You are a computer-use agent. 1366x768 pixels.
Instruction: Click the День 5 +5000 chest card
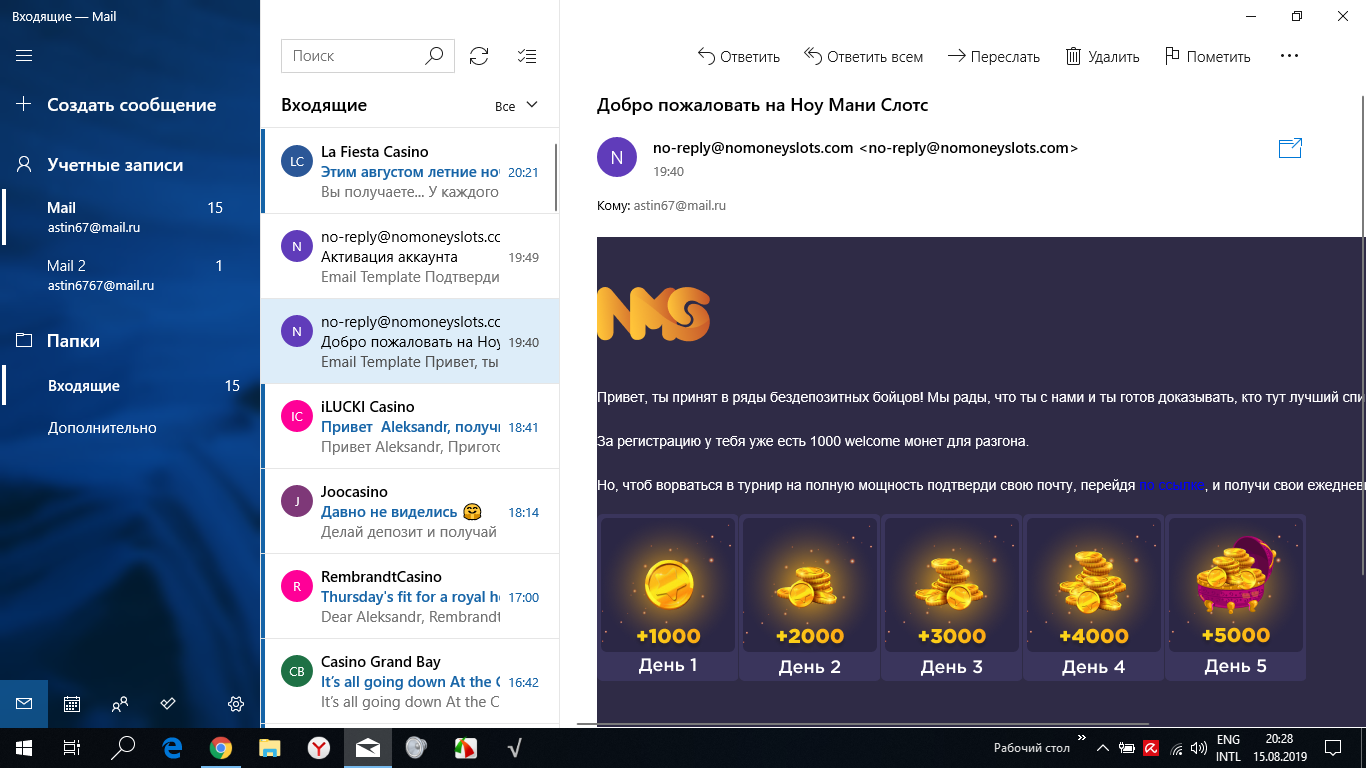(x=1236, y=598)
